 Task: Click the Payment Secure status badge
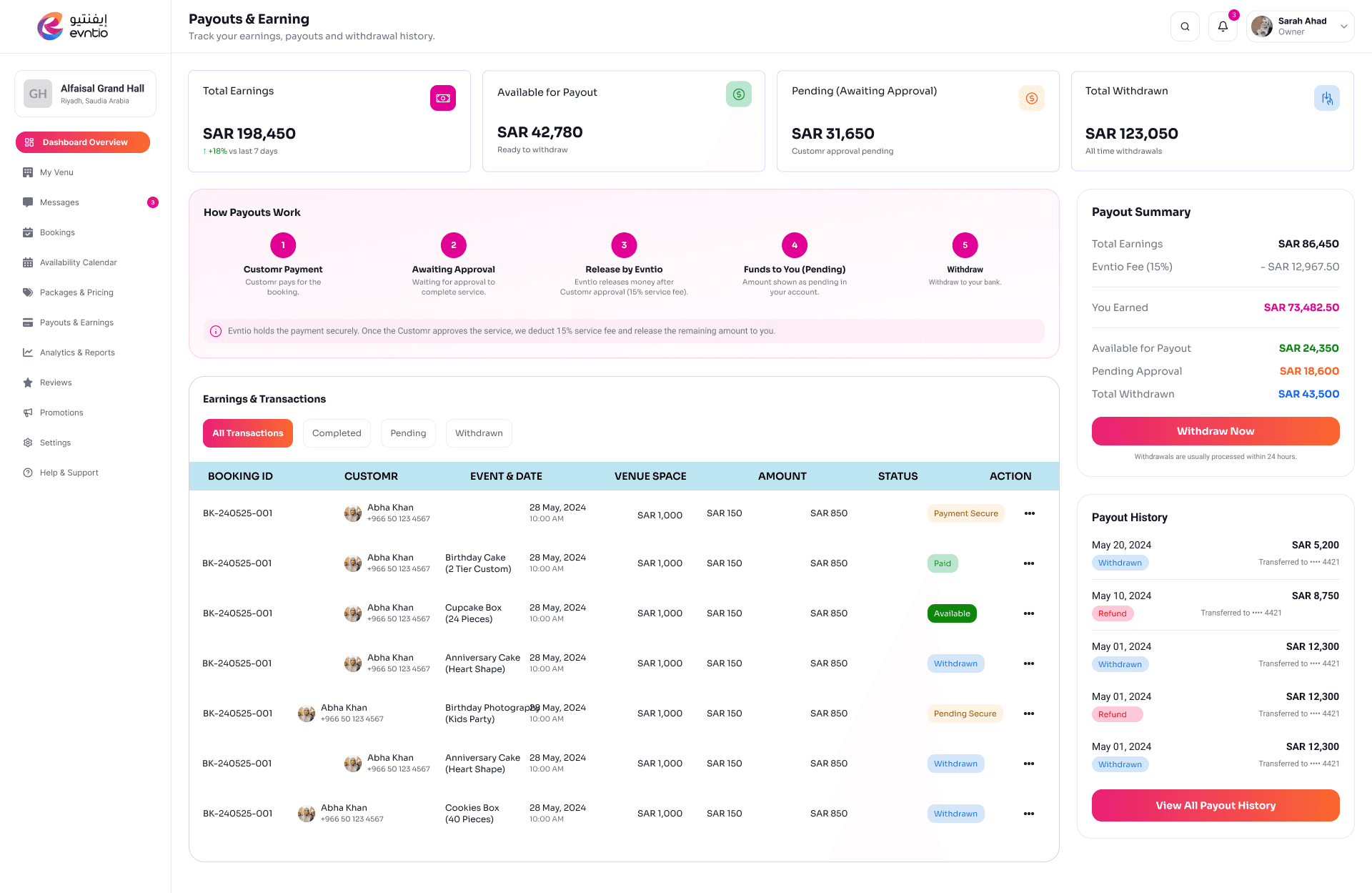point(966,513)
